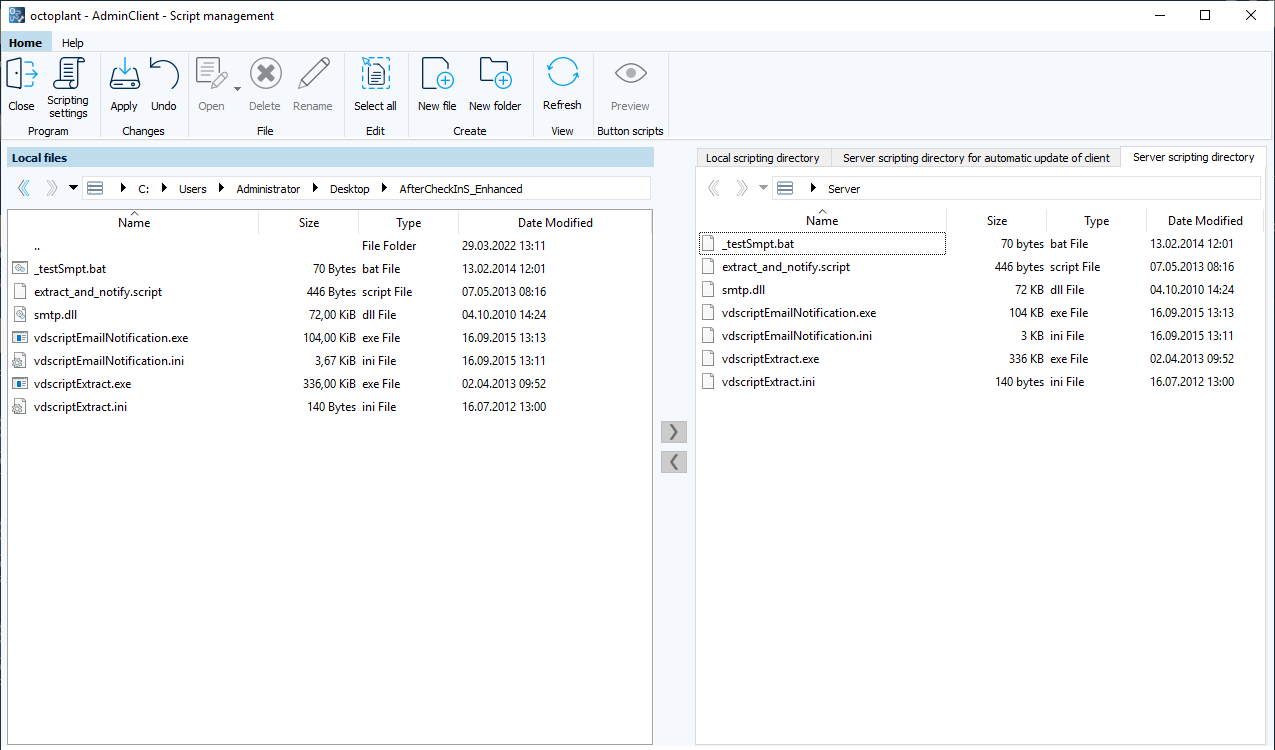
Task: Select _testSmpt.bat in the local files list
Action: click(x=70, y=268)
